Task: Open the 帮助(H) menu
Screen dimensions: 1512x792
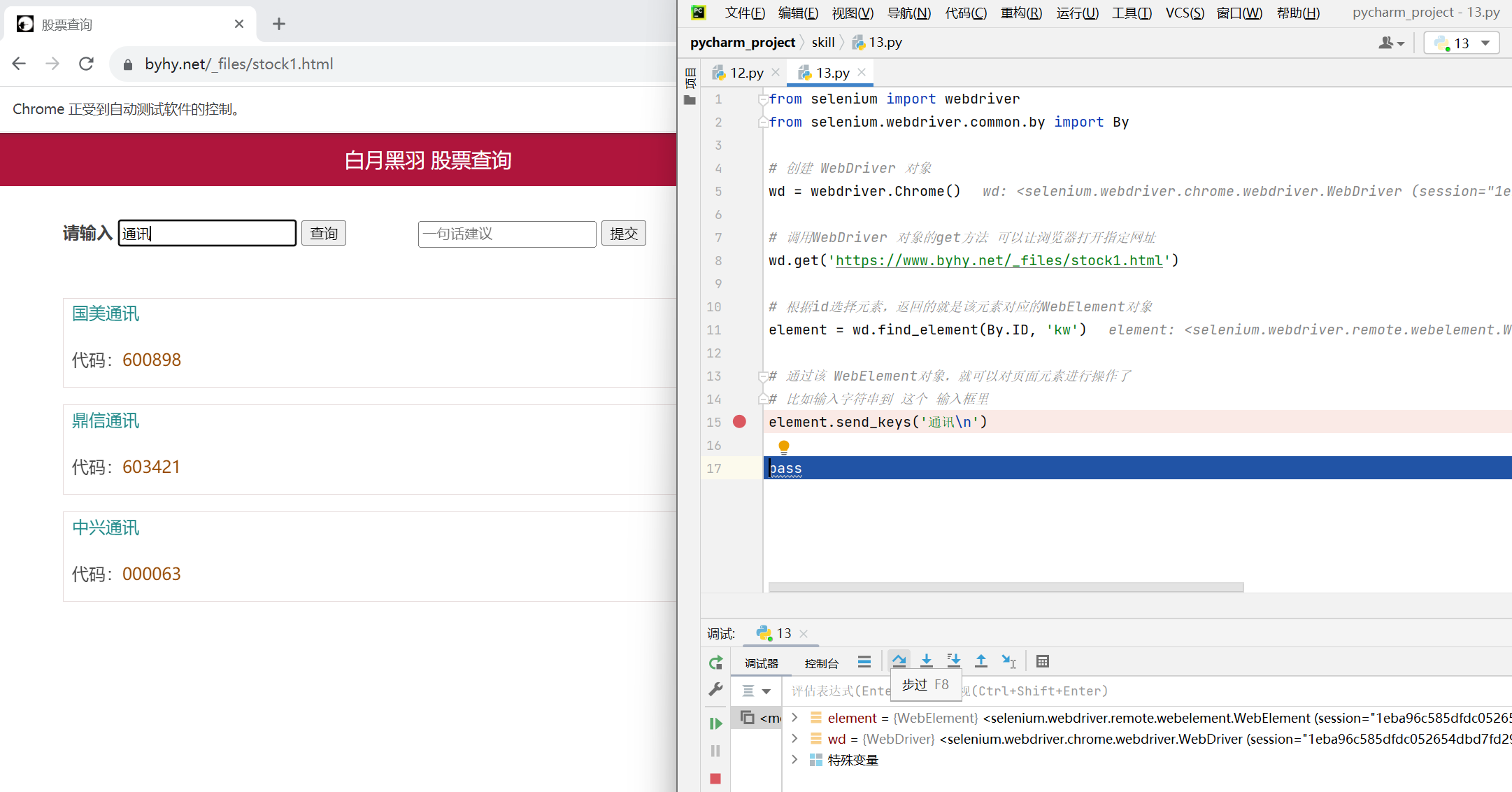Action: click(1299, 13)
